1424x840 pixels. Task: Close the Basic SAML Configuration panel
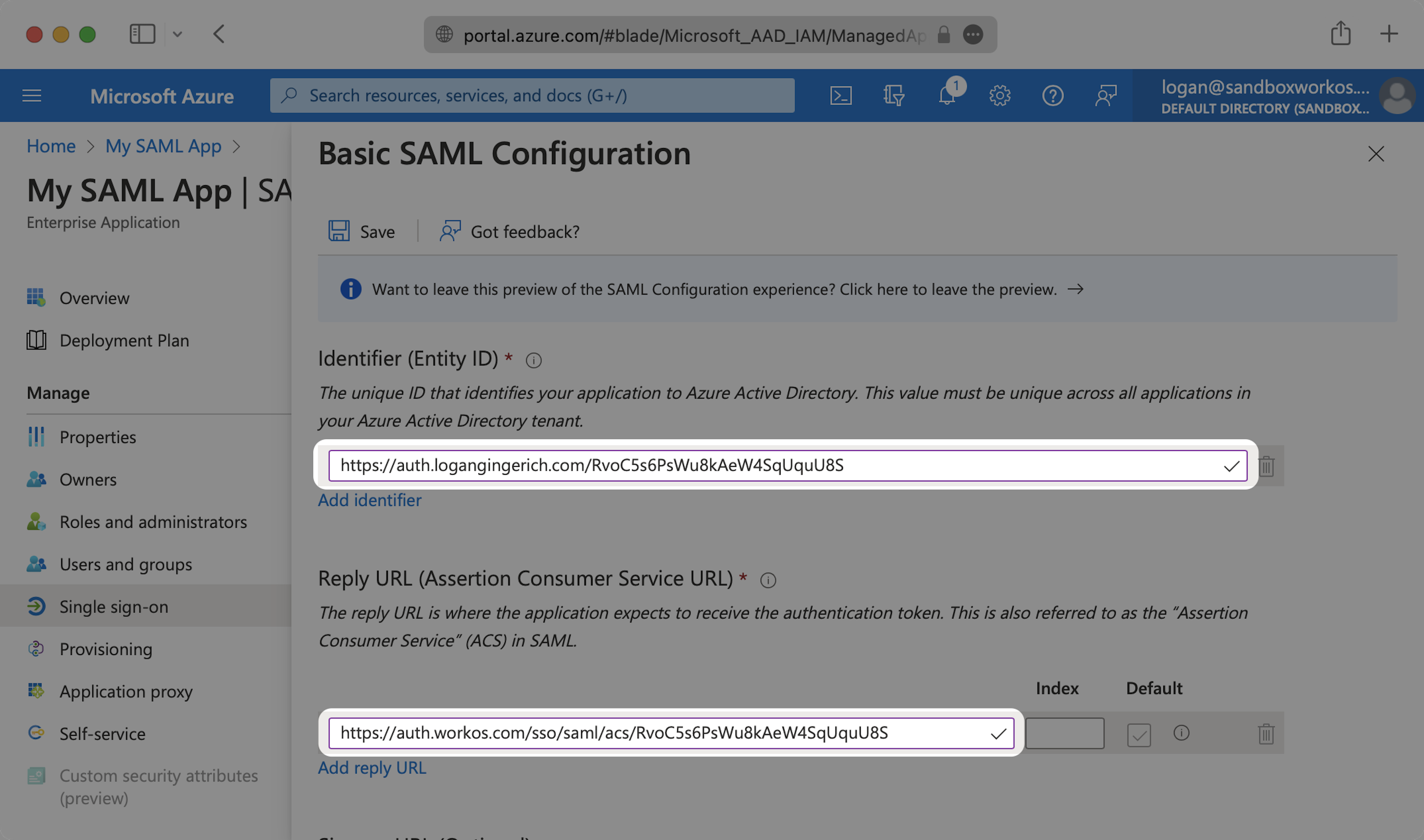click(1376, 154)
